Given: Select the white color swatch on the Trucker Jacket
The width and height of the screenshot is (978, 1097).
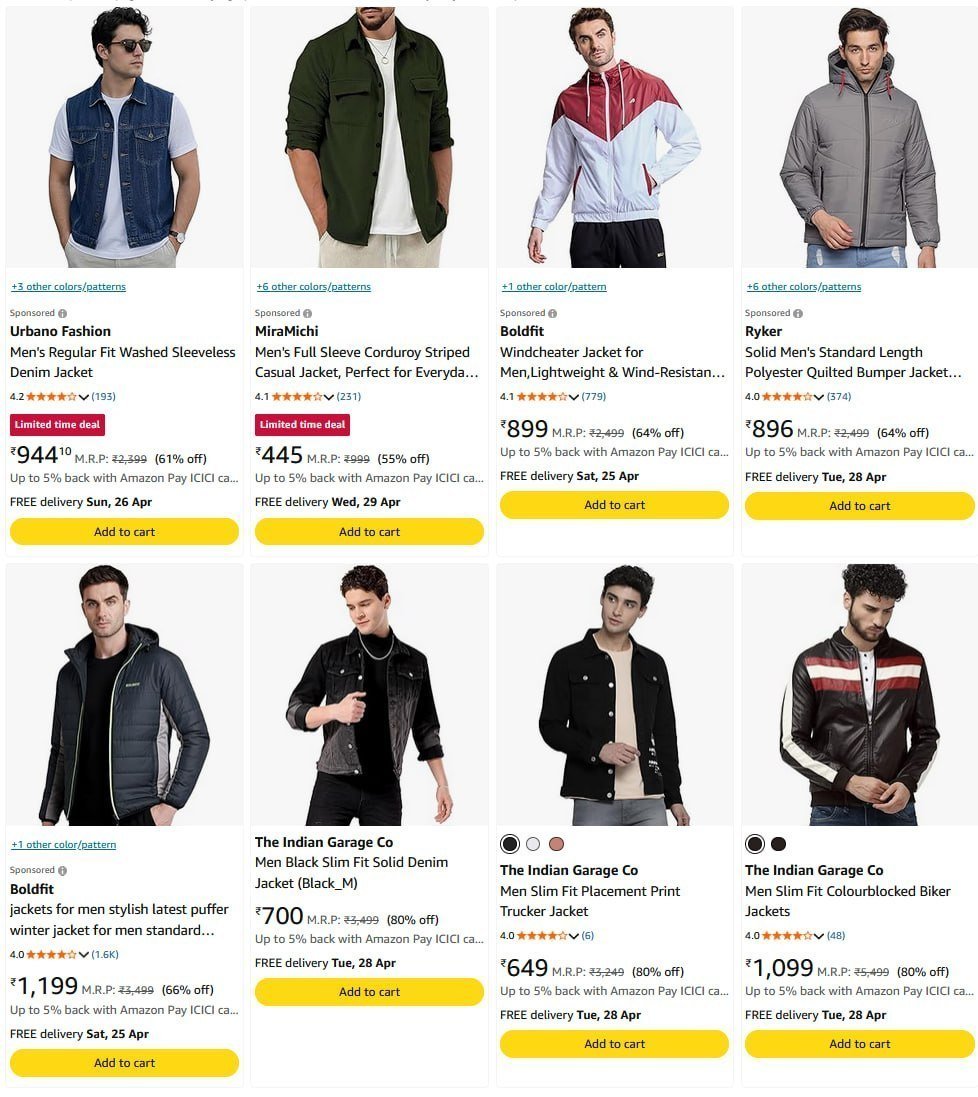Looking at the screenshot, I should point(533,844).
